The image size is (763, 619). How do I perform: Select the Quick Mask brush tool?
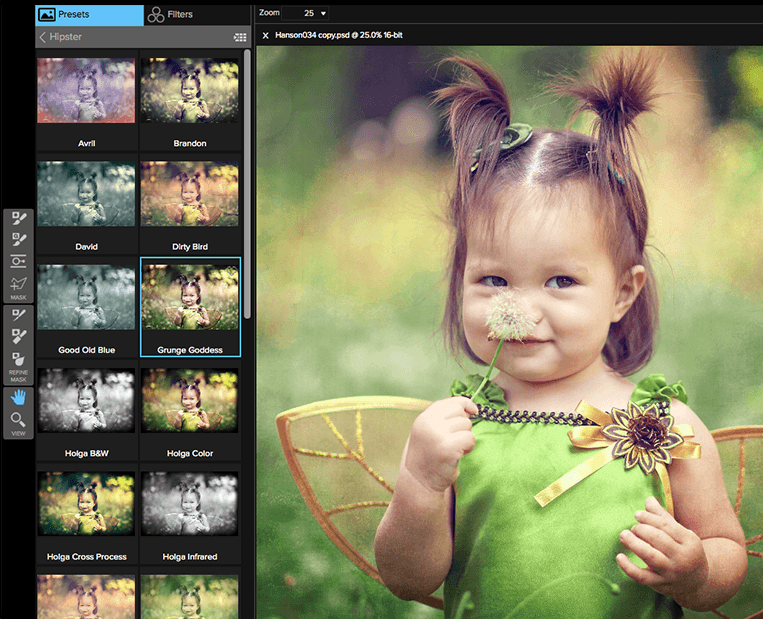click(18, 239)
